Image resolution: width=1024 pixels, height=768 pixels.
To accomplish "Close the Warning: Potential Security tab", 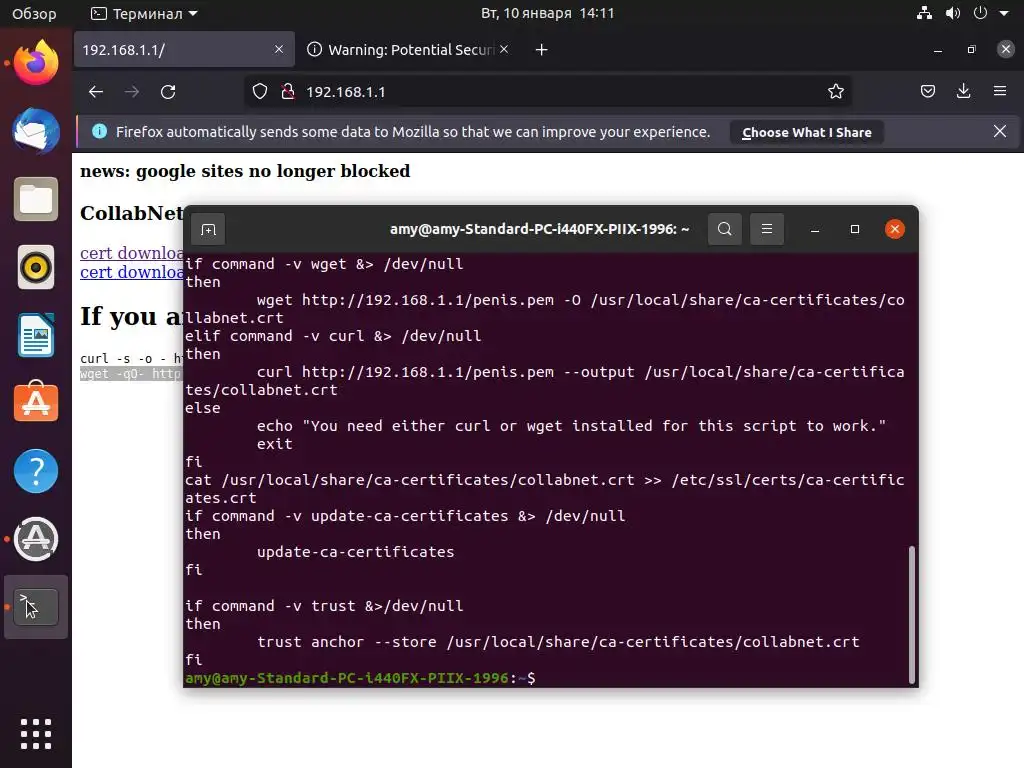I will pyautogui.click(x=504, y=49).
